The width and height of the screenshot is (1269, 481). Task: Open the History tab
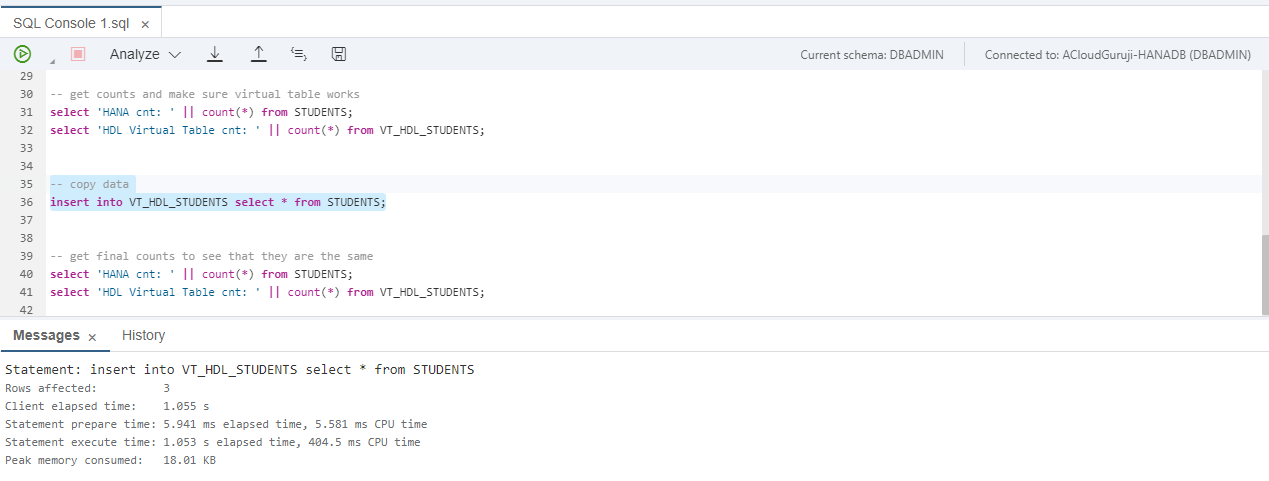pyautogui.click(x=143, y=336)
